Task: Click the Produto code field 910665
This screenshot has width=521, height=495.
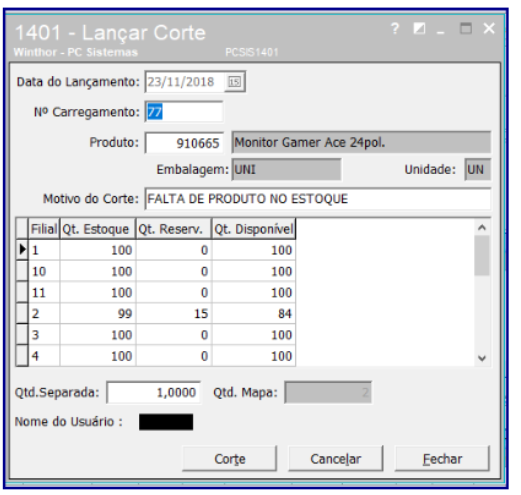Action: pos(184,143)
